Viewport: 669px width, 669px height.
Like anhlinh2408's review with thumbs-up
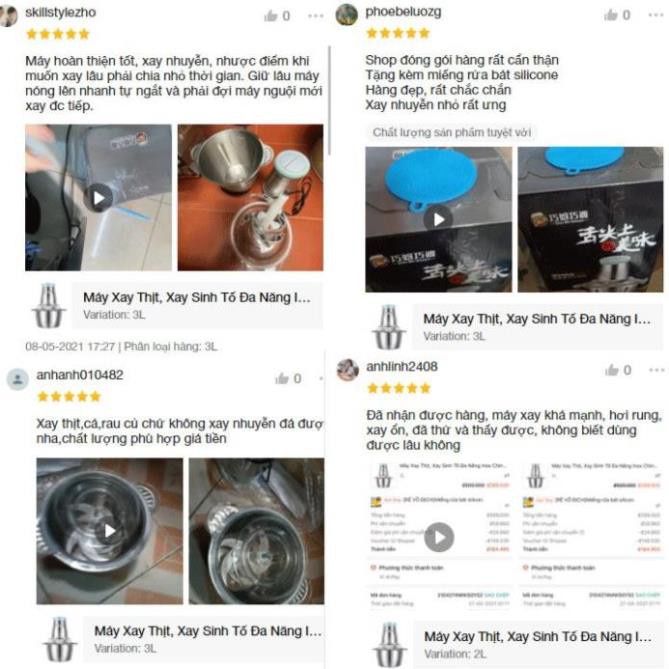pos(612,370)
